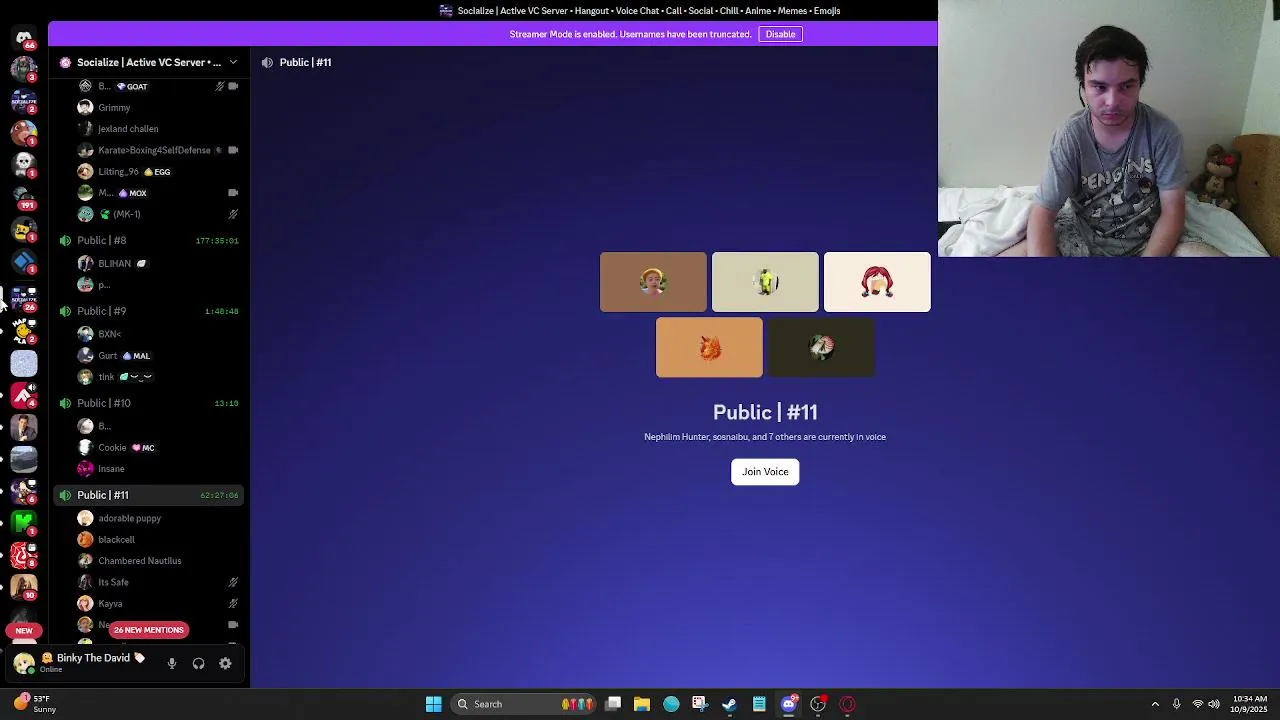Open Public | #8 voice channel
Screen dimensions: 1280x720
click(148, 240)
